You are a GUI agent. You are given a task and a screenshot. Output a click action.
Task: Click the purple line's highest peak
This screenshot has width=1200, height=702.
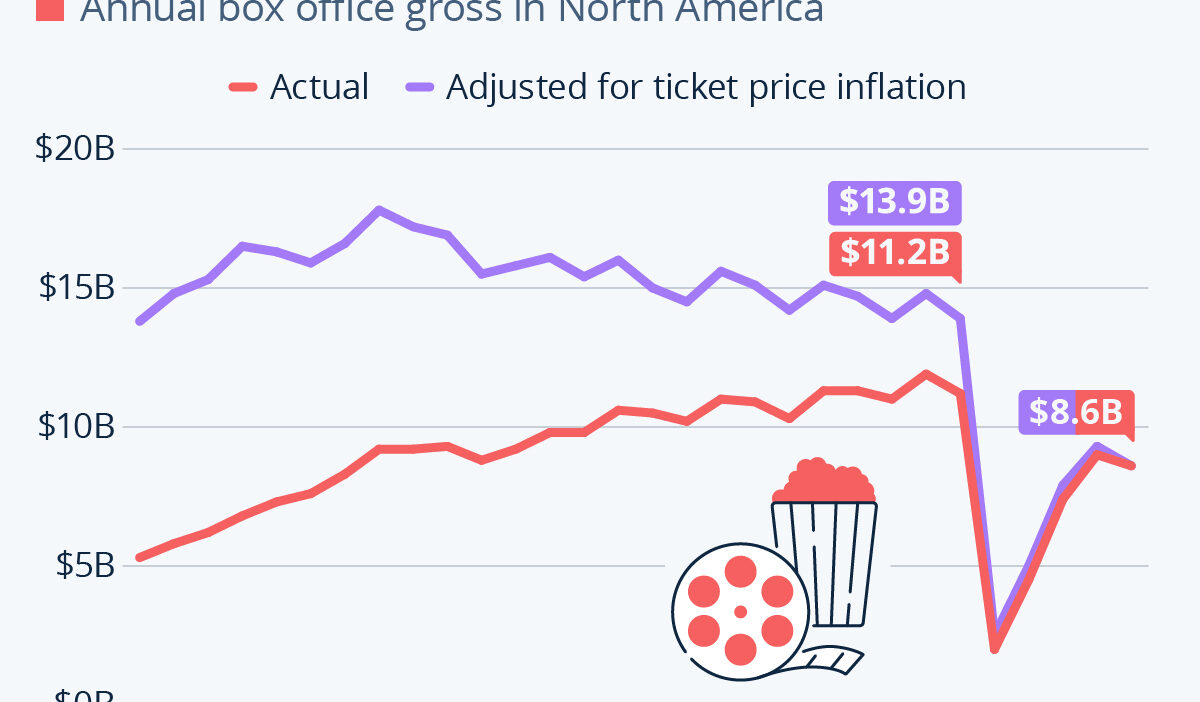point(378,210)
